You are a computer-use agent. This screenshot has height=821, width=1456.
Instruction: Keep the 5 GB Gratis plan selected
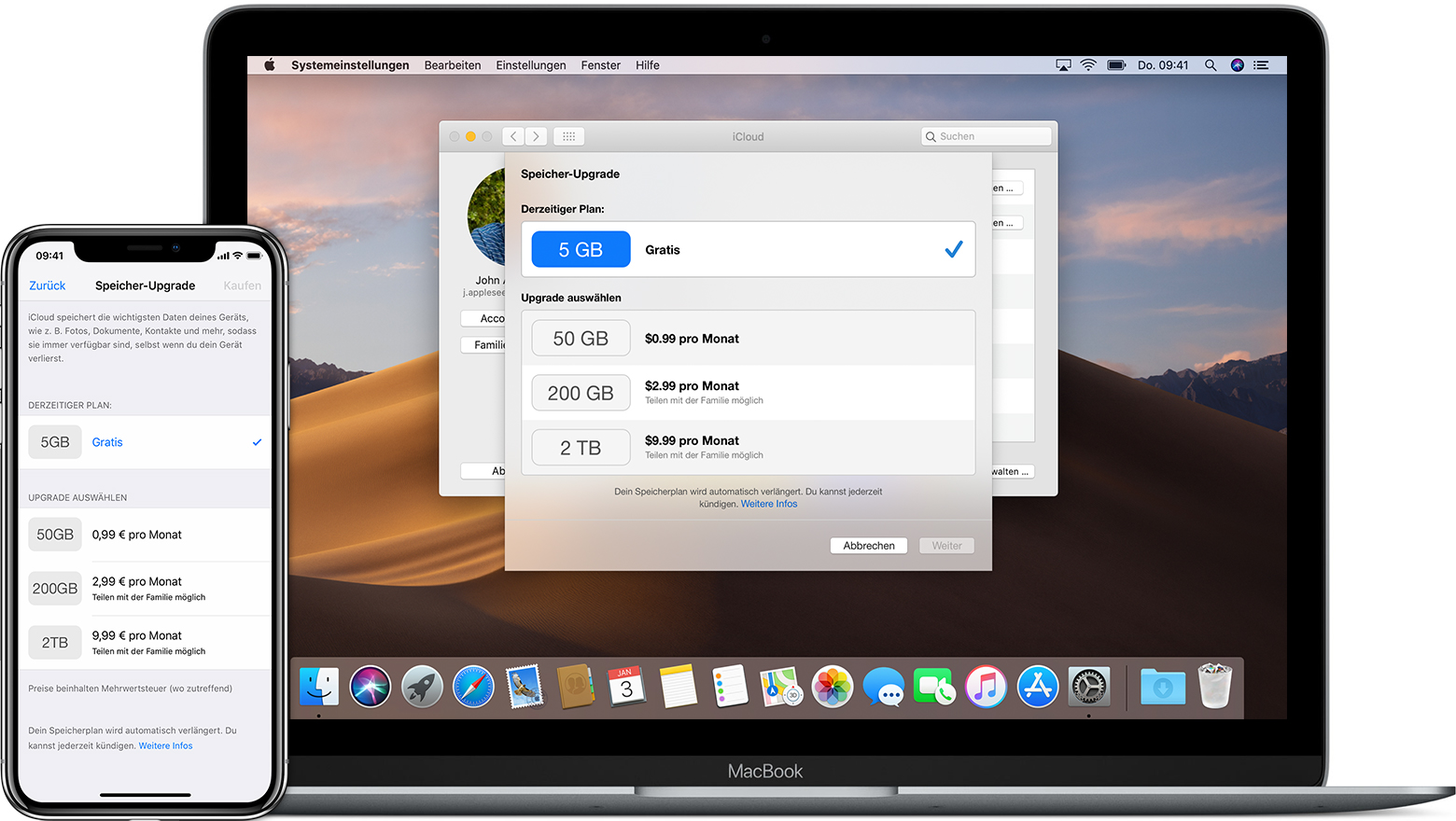click(x=749, y=249)
